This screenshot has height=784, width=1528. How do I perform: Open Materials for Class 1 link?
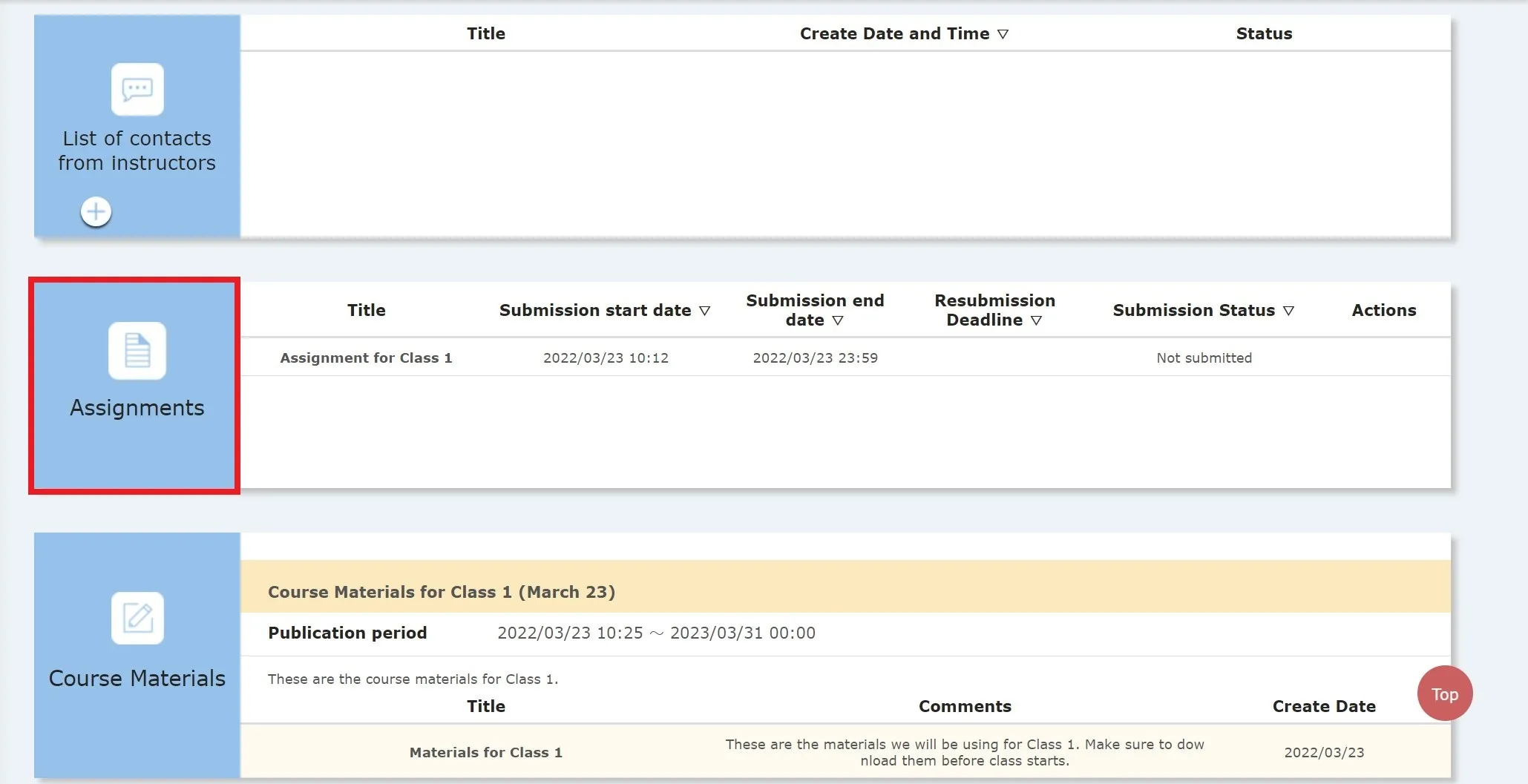click(485, 752)
